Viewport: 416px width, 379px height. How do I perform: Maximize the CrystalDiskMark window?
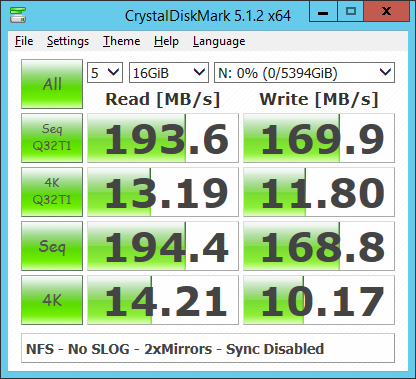click(350, 11)
